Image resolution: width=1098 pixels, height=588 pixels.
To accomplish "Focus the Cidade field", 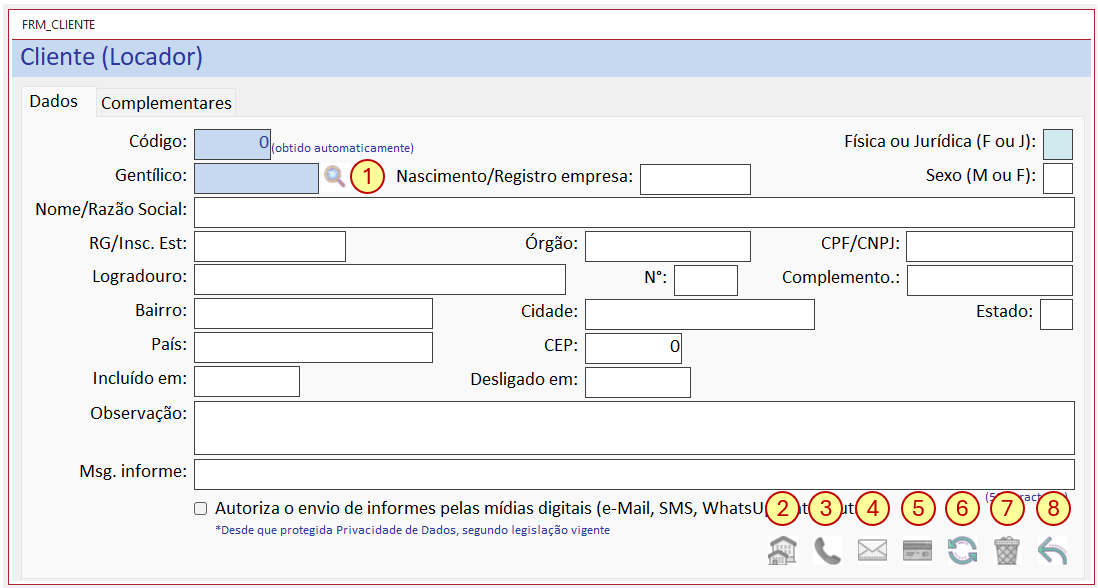I will [700, 314].
